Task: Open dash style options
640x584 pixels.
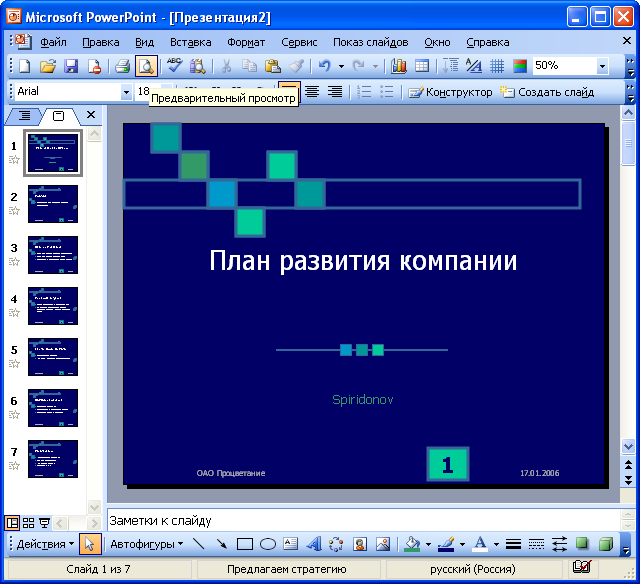Action: pyautogui.click(x=536, y=544)
